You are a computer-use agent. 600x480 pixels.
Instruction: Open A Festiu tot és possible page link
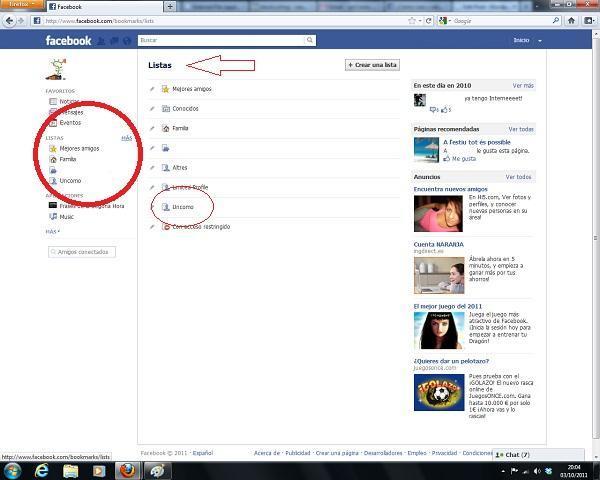tap(477, 142)
